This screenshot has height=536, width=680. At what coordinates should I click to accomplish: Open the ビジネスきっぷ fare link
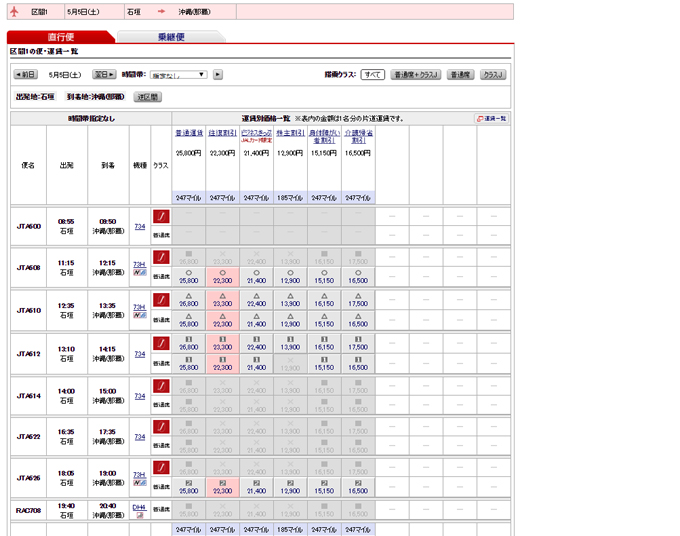pos(256,133)
